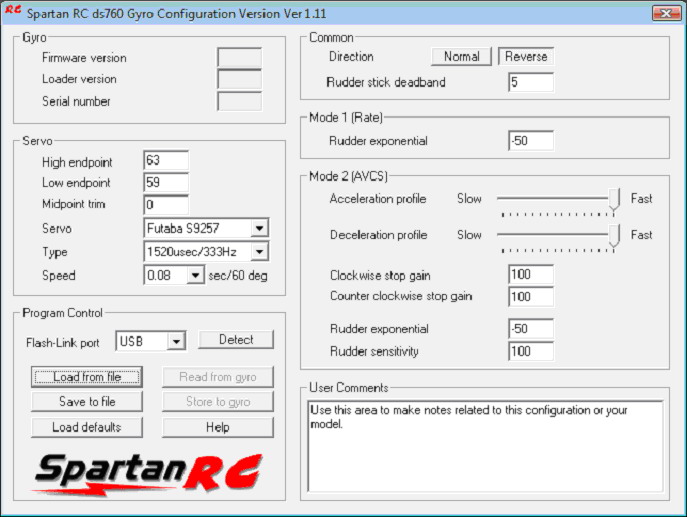
Task: Click Load from file button
Action: pyautogui.click(x=87, y=377)
